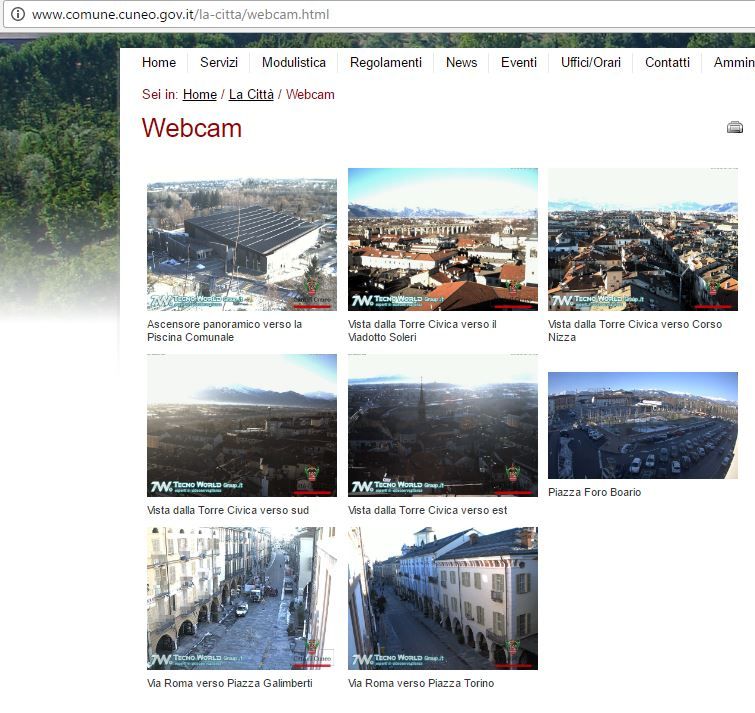View the Corso Nizza webcam thumbnail
The height and width of the screenshot is (713, 755).
[x=643, y=239]
